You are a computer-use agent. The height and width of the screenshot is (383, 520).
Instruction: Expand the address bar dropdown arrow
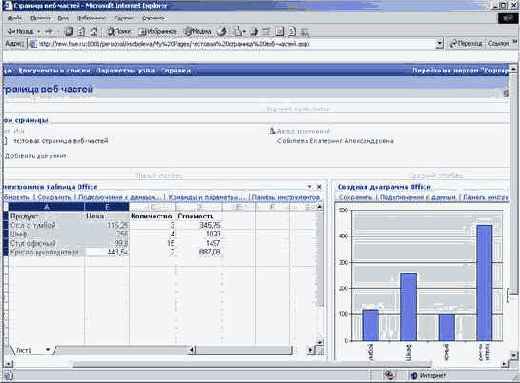click(440, 44)
